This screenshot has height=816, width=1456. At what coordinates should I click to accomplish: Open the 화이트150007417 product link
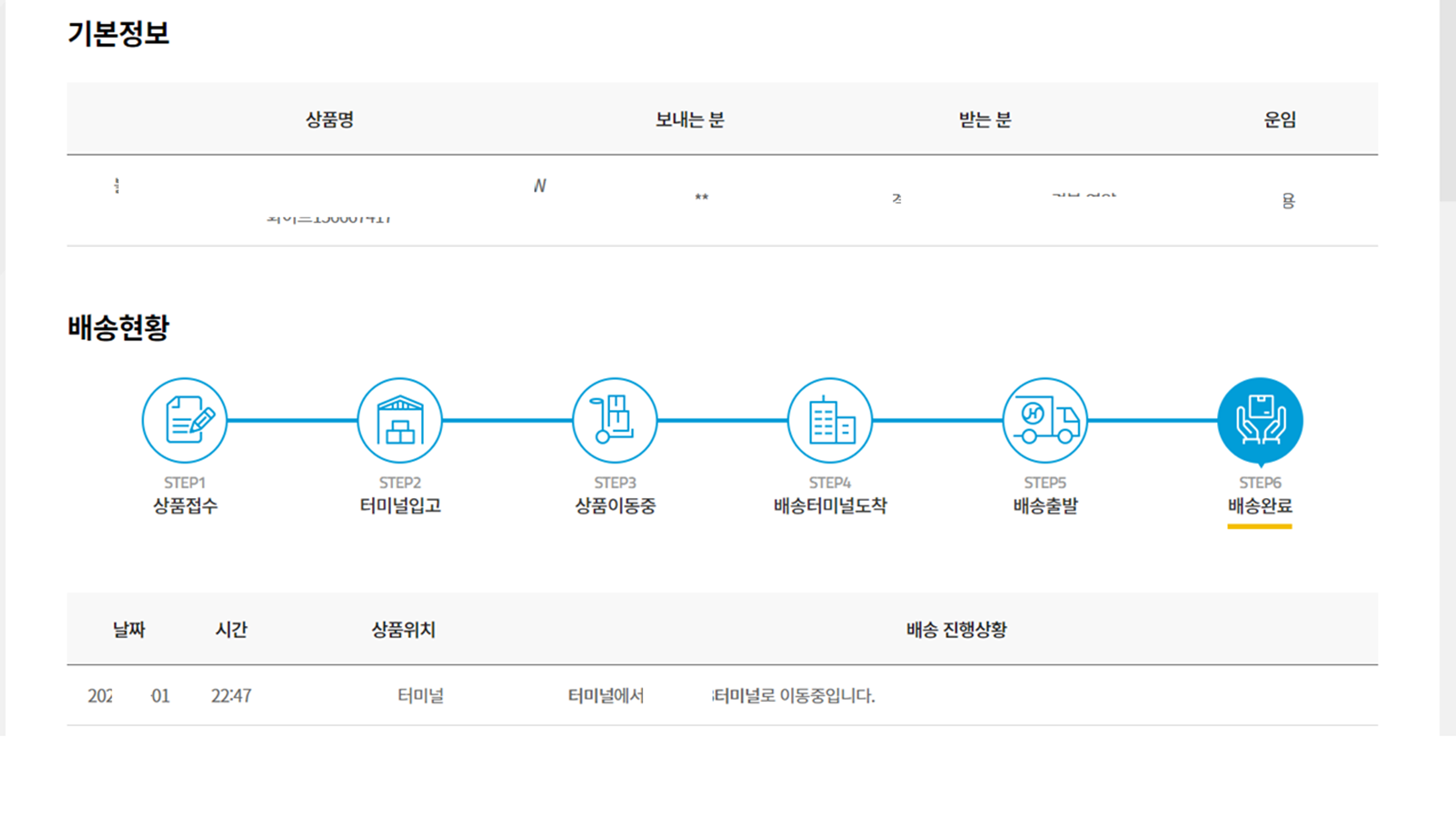point(330,216)
